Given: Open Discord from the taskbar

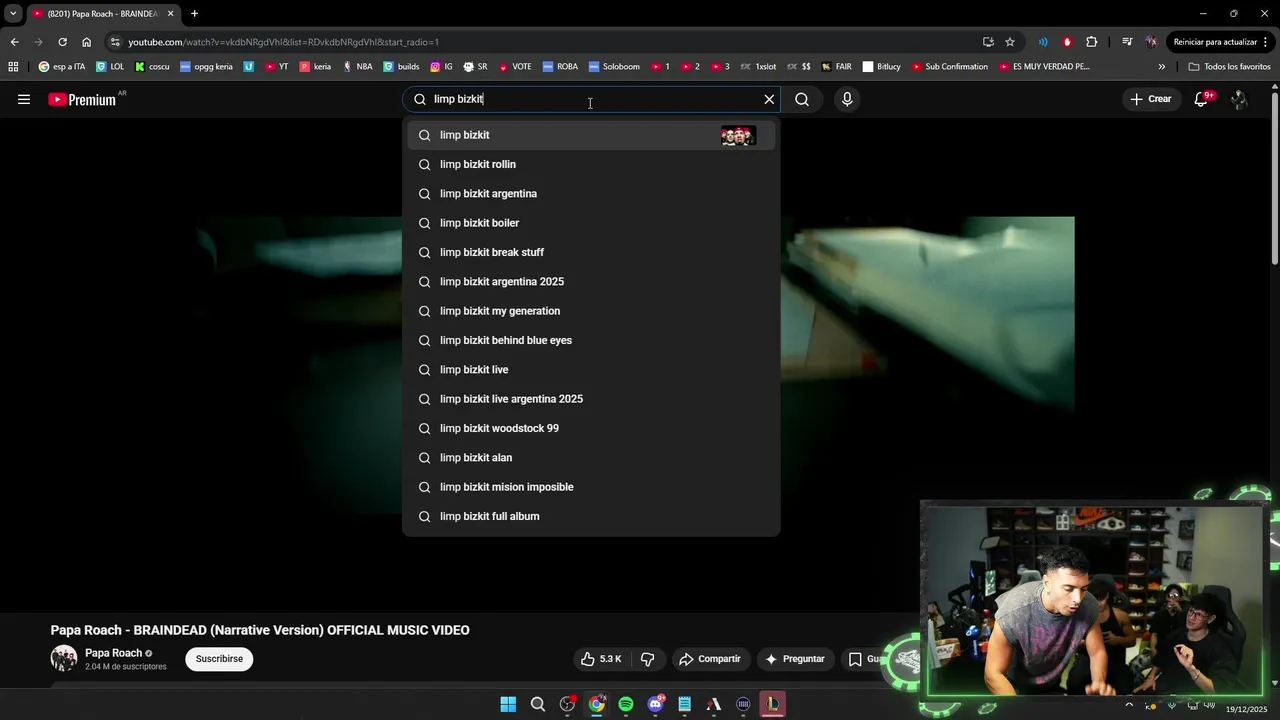Looking at the screenshot, I should 655,704.
